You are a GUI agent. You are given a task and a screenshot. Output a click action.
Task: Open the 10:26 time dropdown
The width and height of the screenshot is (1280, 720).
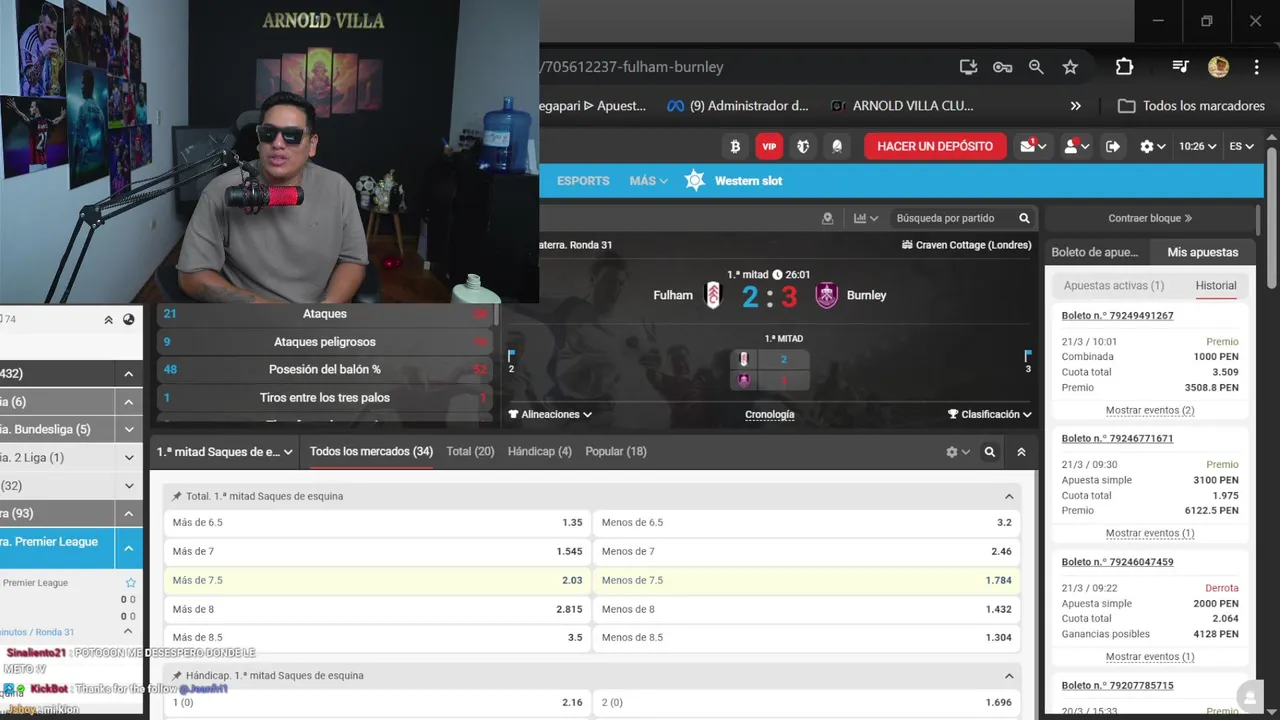1198,146
